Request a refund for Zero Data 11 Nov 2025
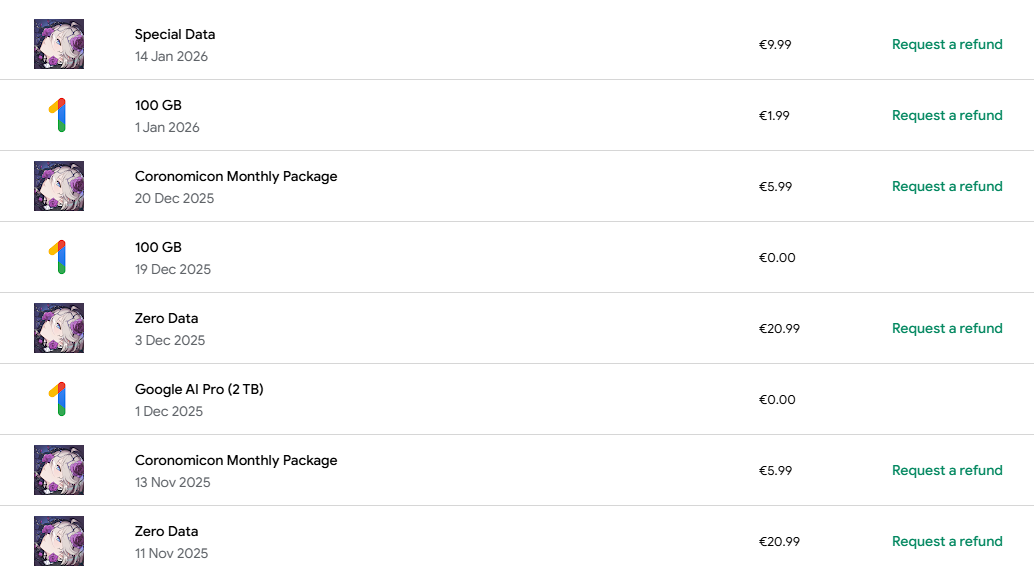Image resolution: width=1034 pixels, height=573 pixels. (x=947, y=541)
